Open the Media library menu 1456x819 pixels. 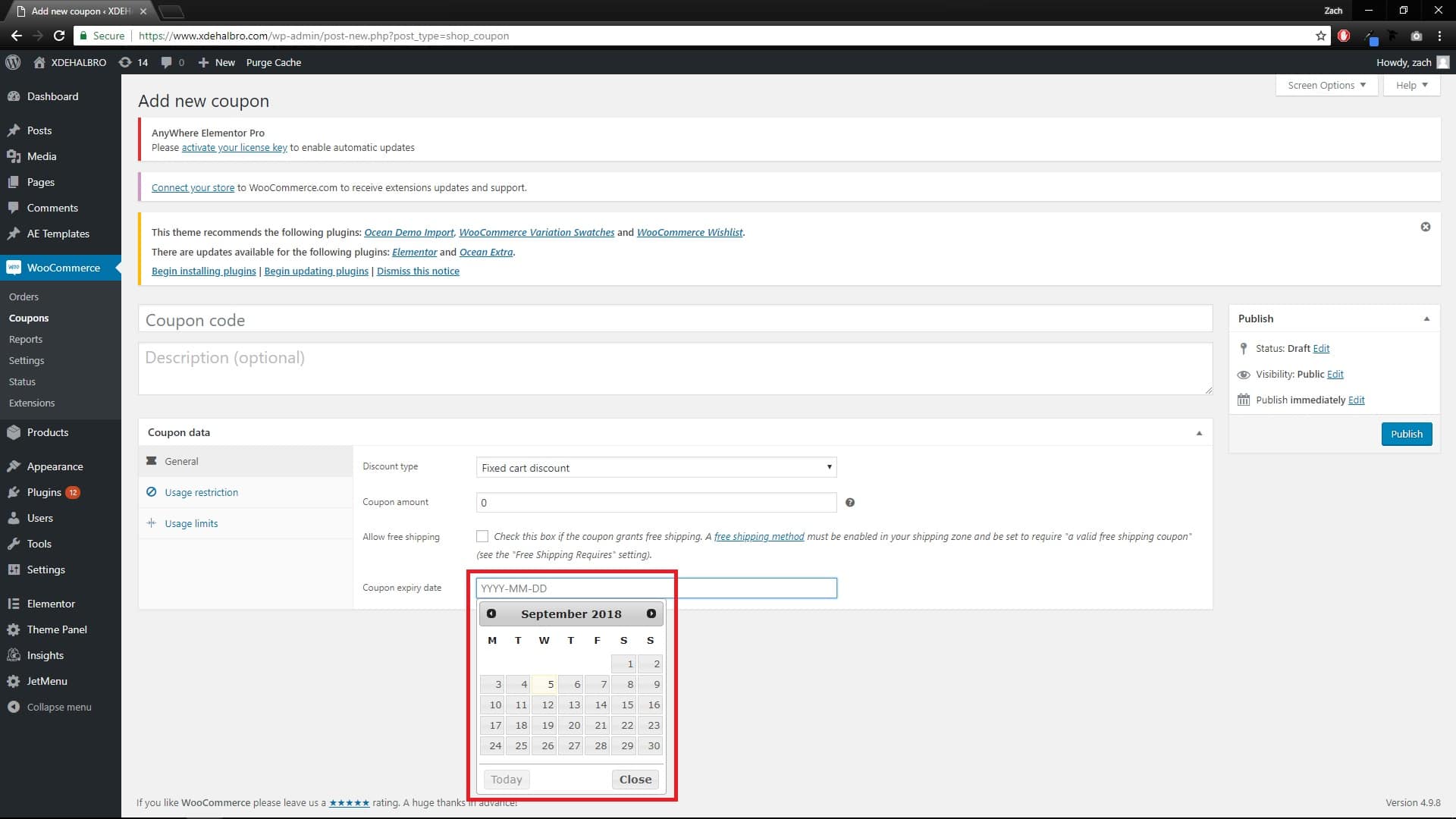click(61, 156)
